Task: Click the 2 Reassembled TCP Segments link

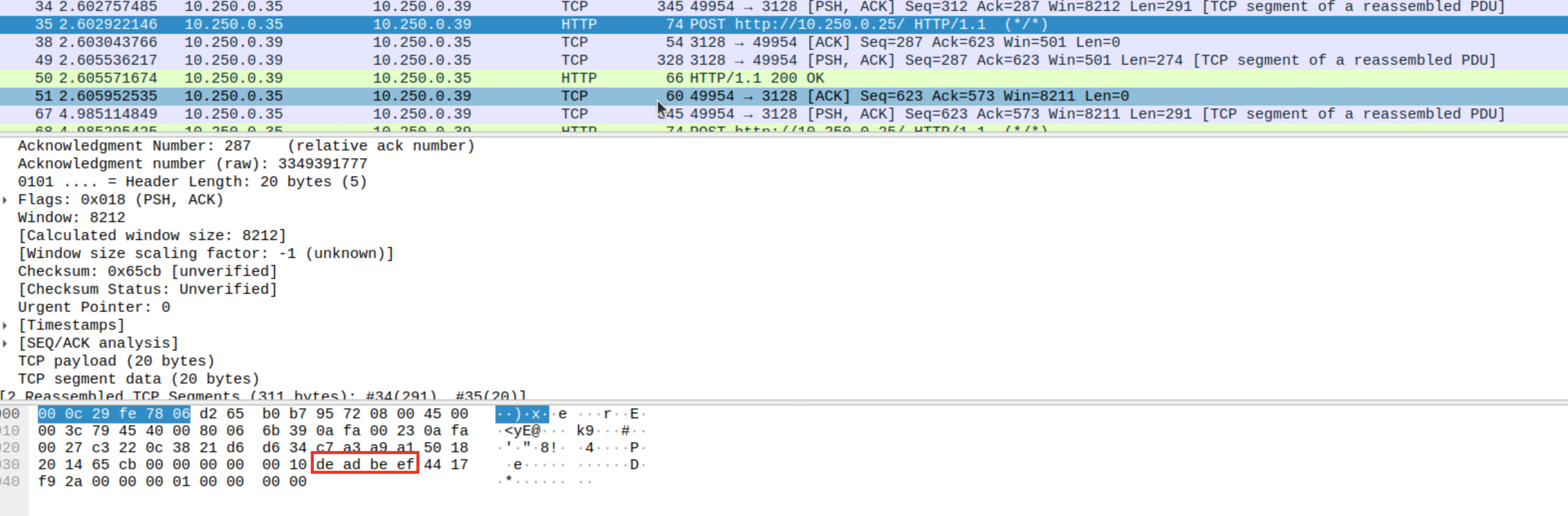Action: pyautogui.click(x=262, y=395)
